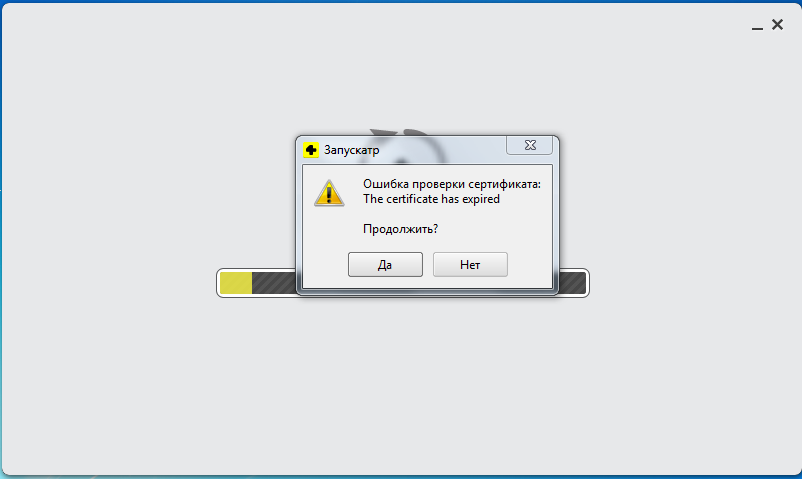Minimize the launcher main window
This screenshot has height=479, width=802.
point(758,28)
